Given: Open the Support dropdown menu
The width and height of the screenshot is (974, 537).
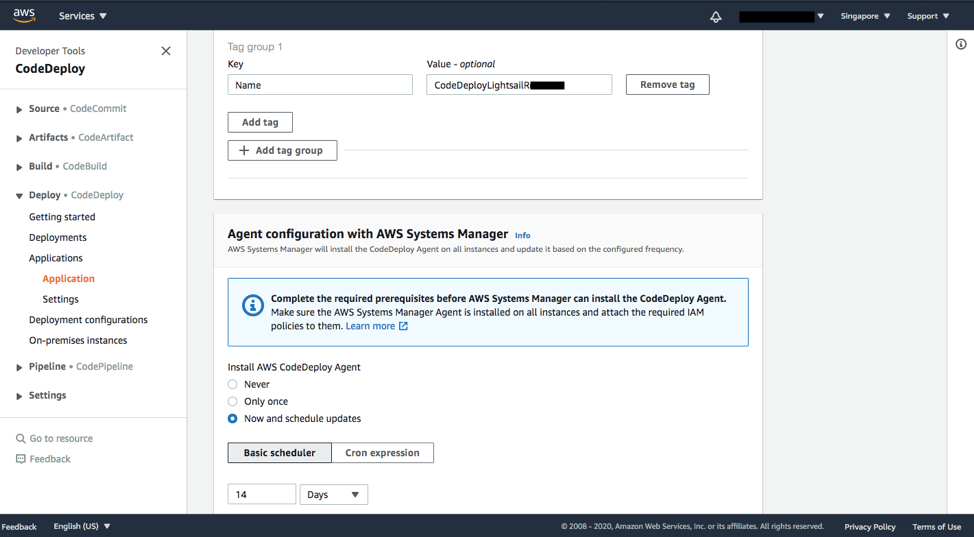Looking at the screenshot, I should pos(928,16).
